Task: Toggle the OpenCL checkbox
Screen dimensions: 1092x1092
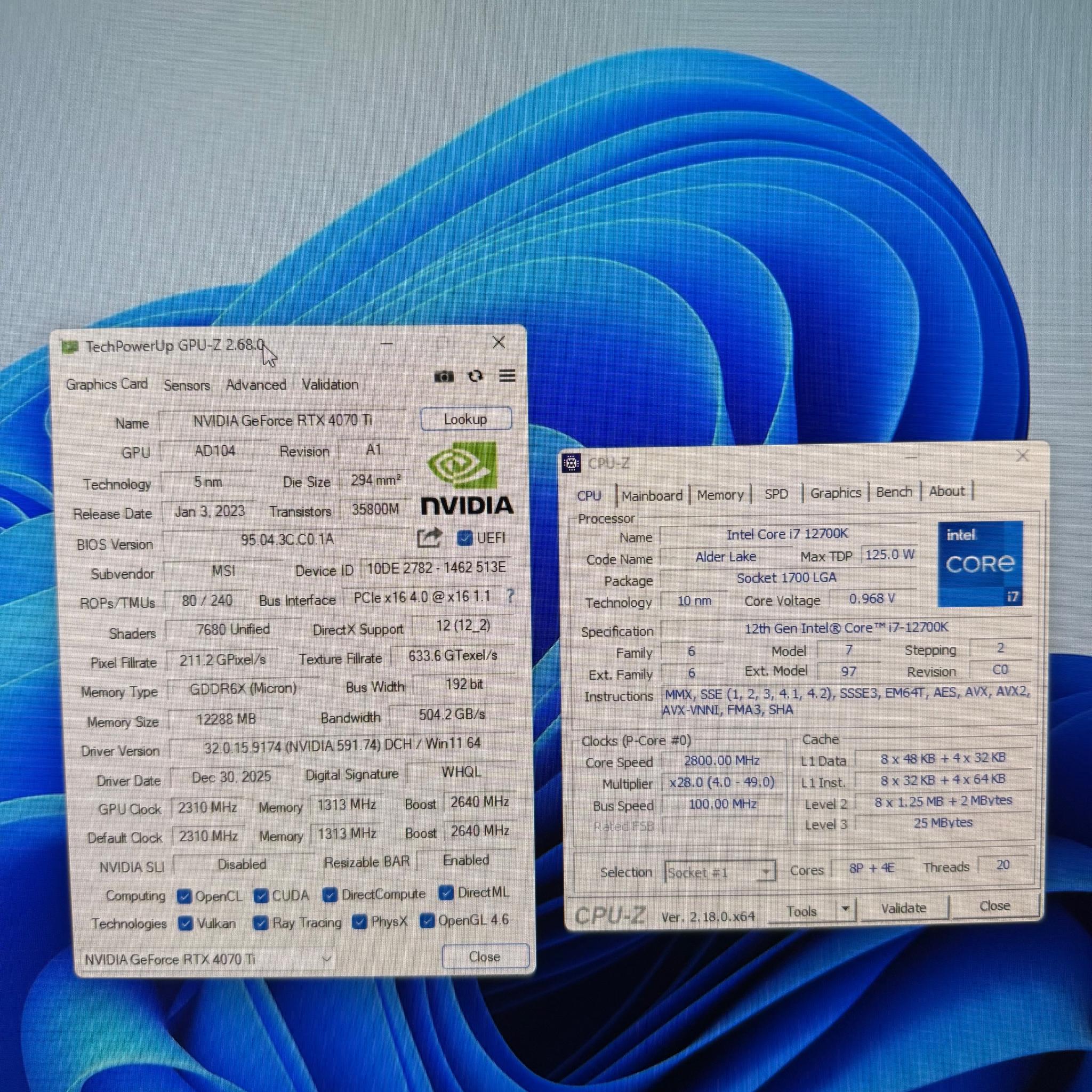Action: pos(184,896)
